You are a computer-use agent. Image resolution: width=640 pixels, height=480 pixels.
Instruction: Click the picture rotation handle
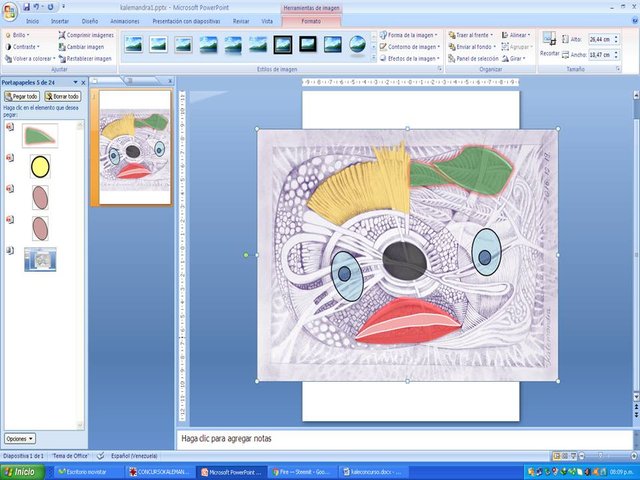click(x=246, y=255)
